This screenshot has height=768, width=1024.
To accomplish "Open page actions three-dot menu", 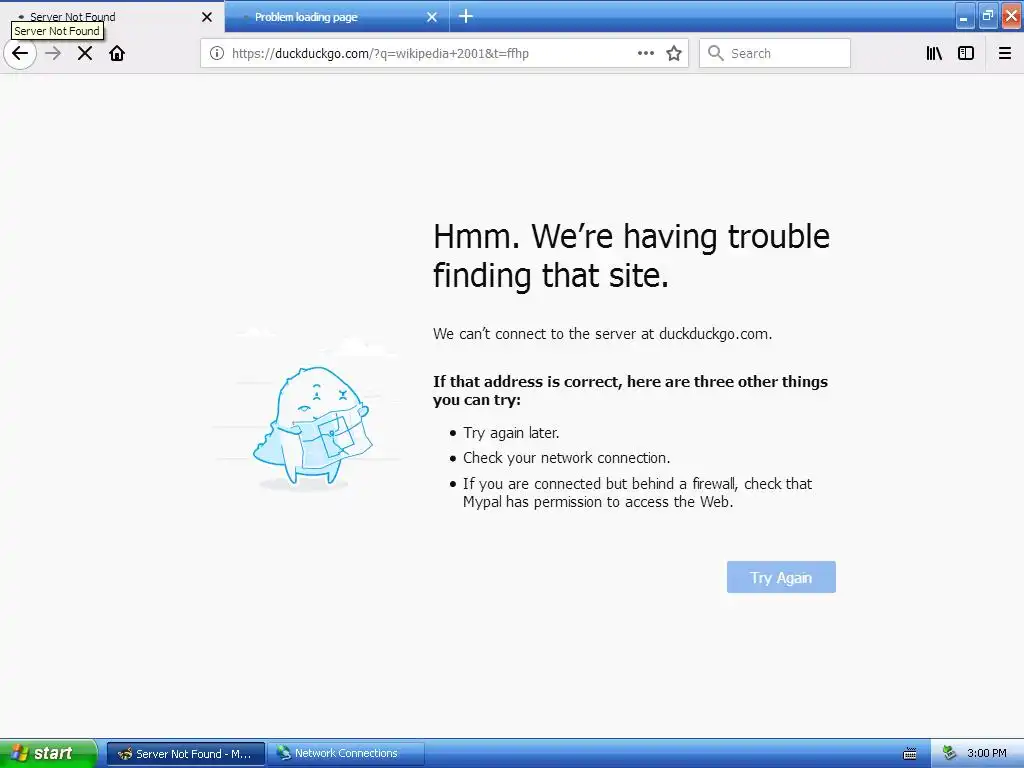I will (646, 53).
